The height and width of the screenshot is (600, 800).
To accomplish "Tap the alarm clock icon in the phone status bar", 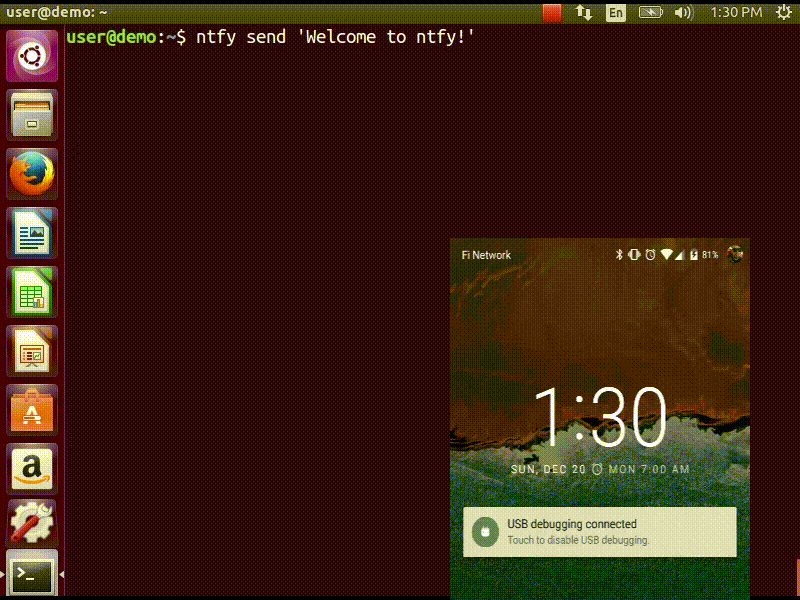I will pyautogui.click(x=651, y=255).
